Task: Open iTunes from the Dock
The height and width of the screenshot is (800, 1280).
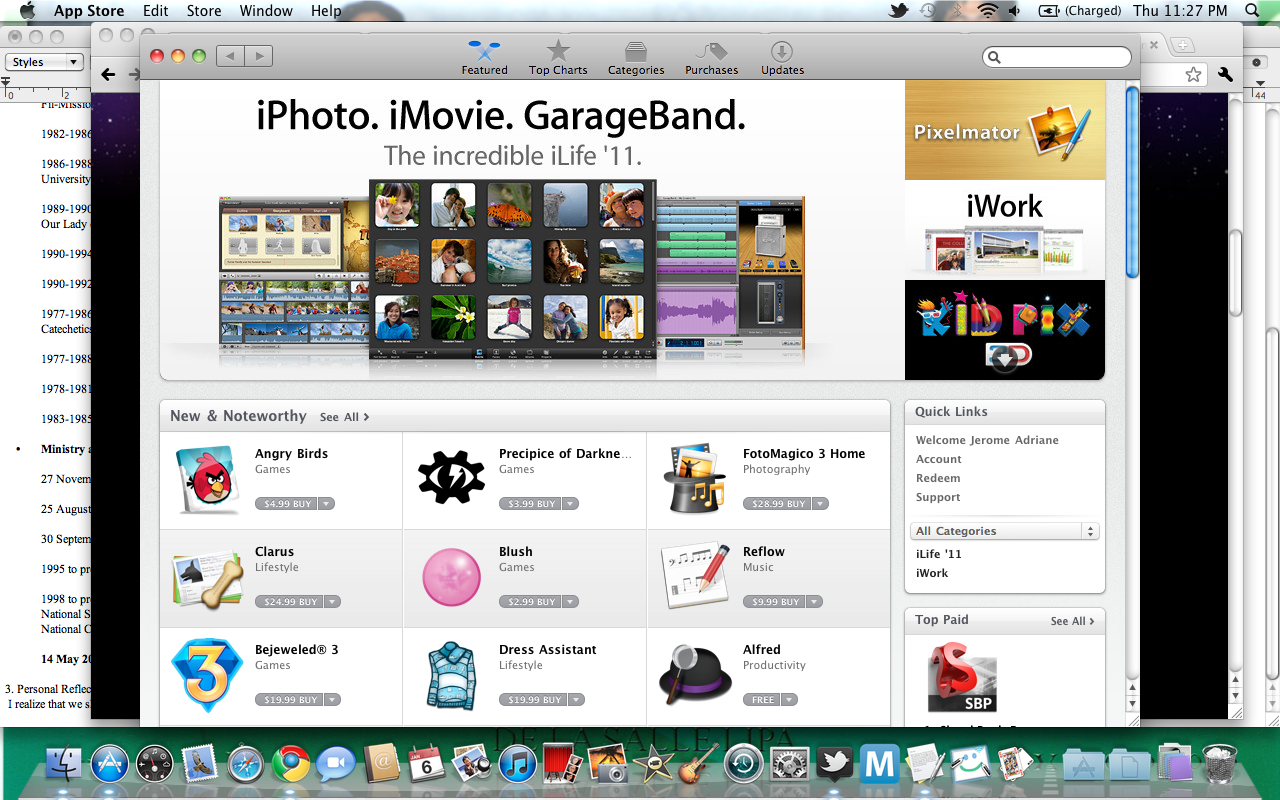Action: 519,764
